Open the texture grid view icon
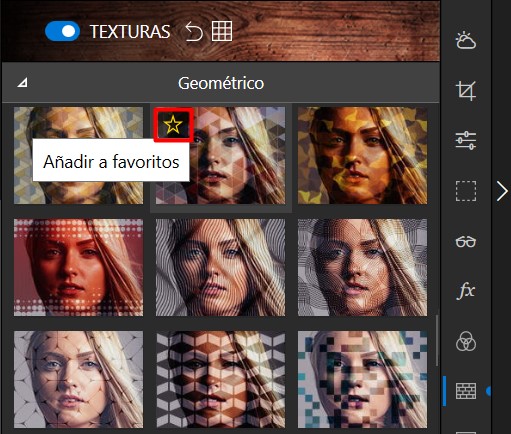 pos(222,31)
